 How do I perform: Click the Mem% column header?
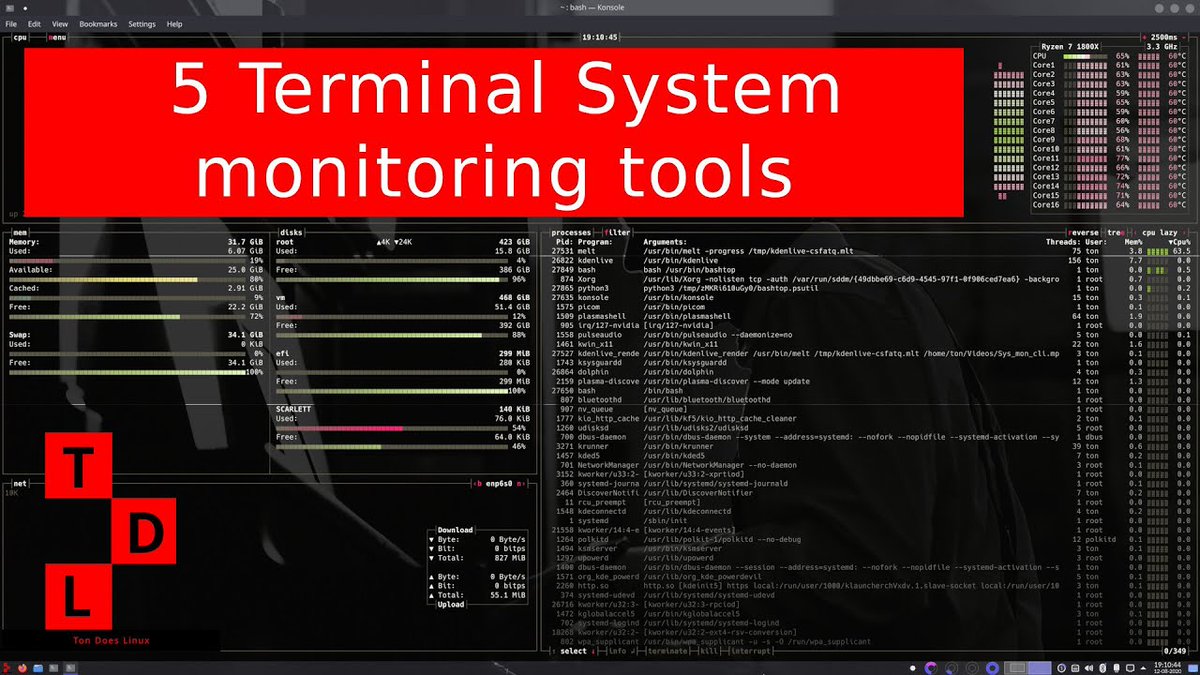pyautogui.click(x=1134, y=242)
